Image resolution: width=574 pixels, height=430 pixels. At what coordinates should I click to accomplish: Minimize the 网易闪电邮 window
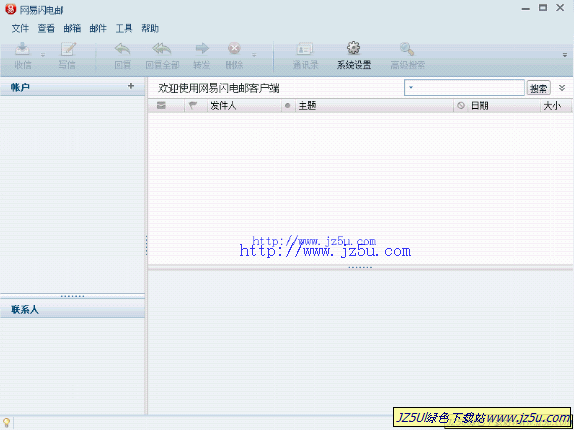(x=526, y=9)
